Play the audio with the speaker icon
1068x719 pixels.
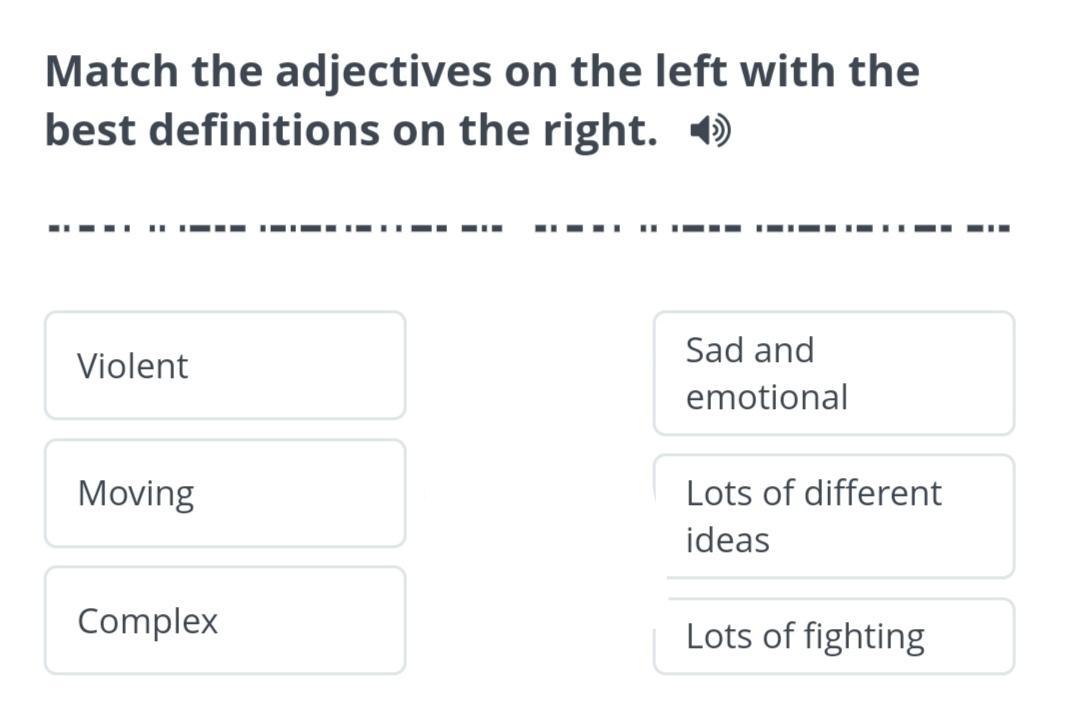(x=711, y=131)
